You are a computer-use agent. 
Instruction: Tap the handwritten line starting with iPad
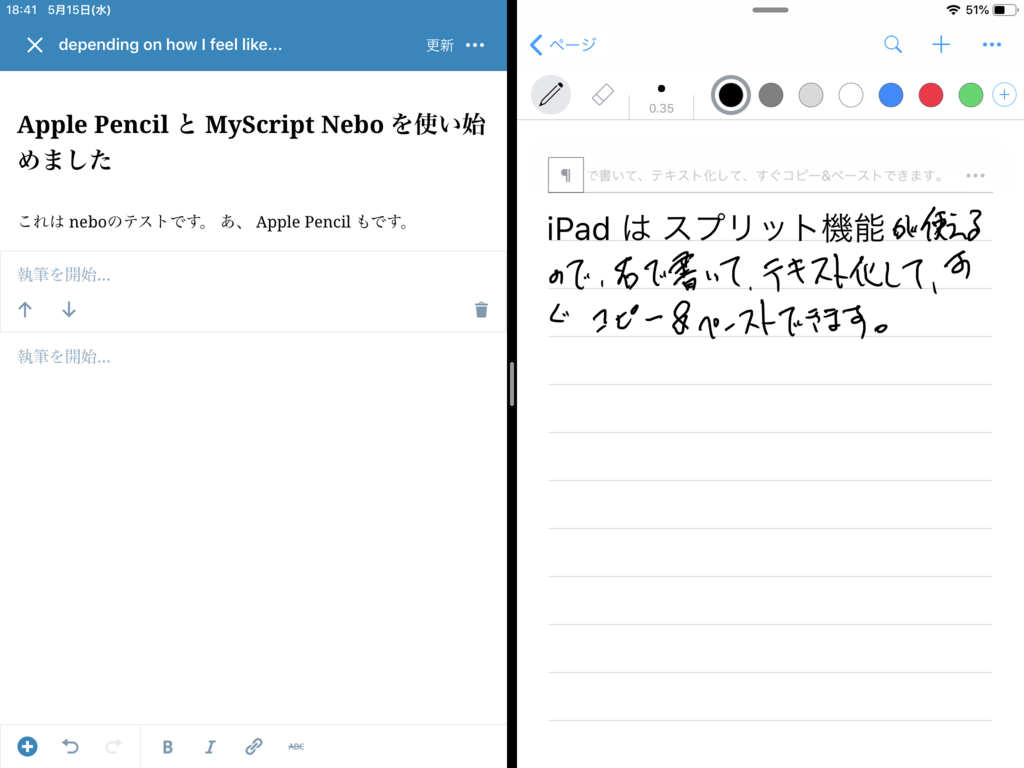pos(765,227)
